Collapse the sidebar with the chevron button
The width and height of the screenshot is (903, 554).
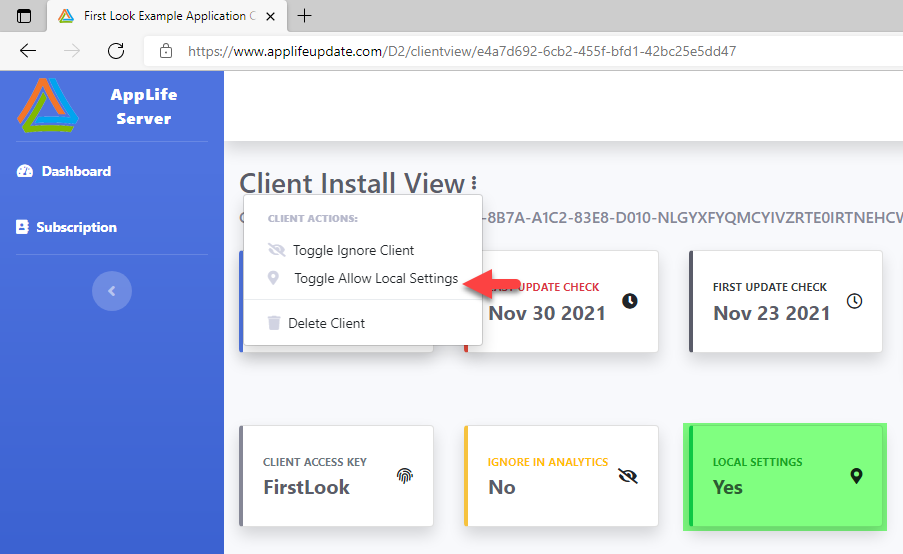[112, 291]
